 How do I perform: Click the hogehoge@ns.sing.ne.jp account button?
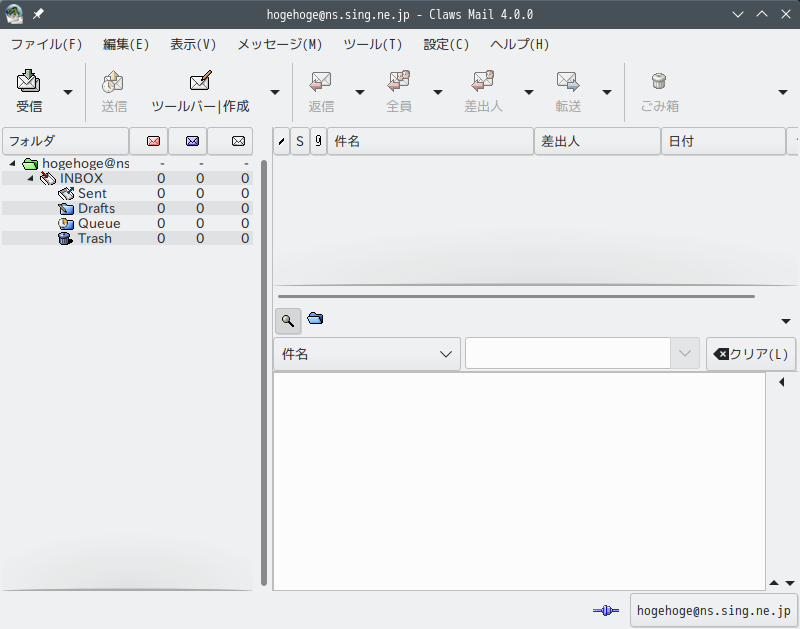click(713, 611)
